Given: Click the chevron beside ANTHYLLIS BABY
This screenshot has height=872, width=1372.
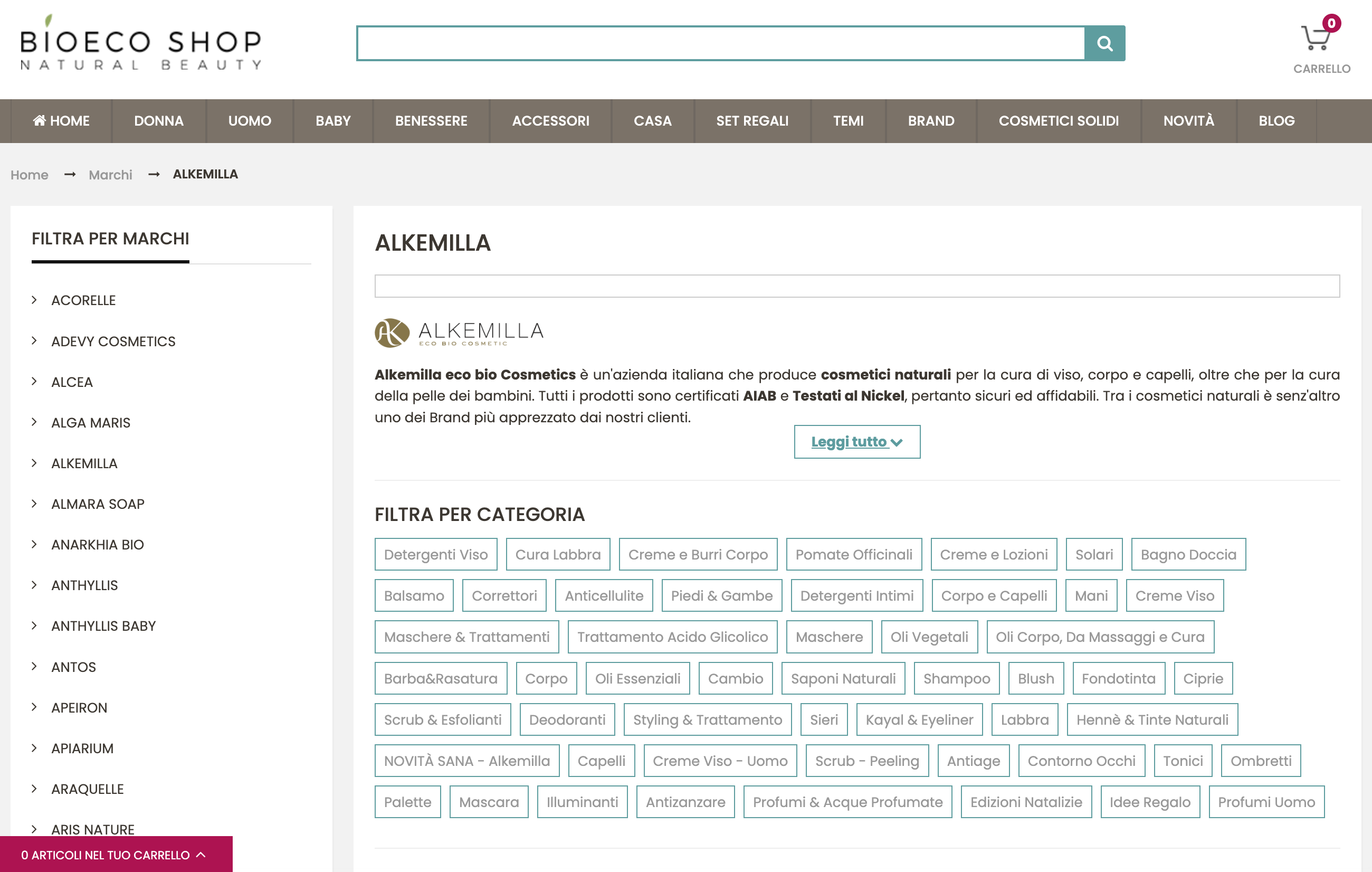Looking at the screenshot, I should [34, 626].
